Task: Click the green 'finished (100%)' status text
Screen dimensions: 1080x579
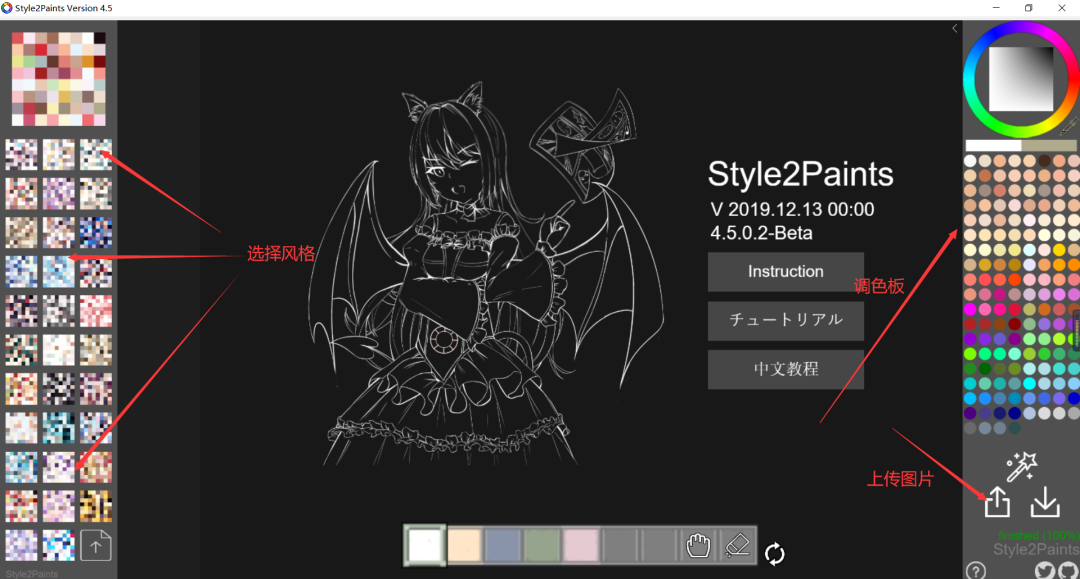Action: click(1039, 535)
